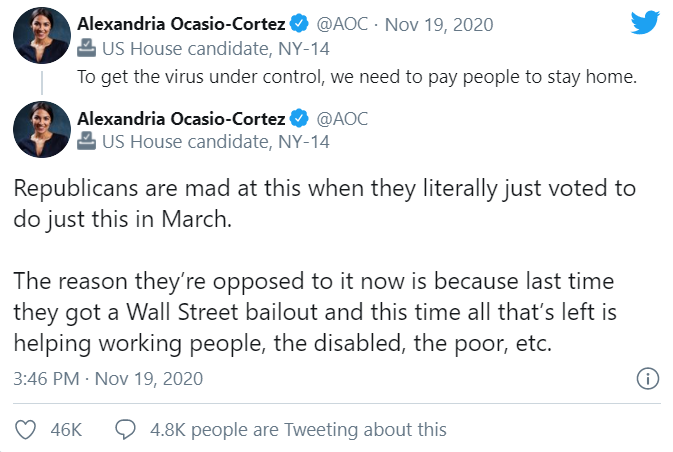Viewport: 673px width, 452px height.
Task: Open '4.8K people are Tweeting about this'
Action: pyautogui.click(x=298, y=430)
